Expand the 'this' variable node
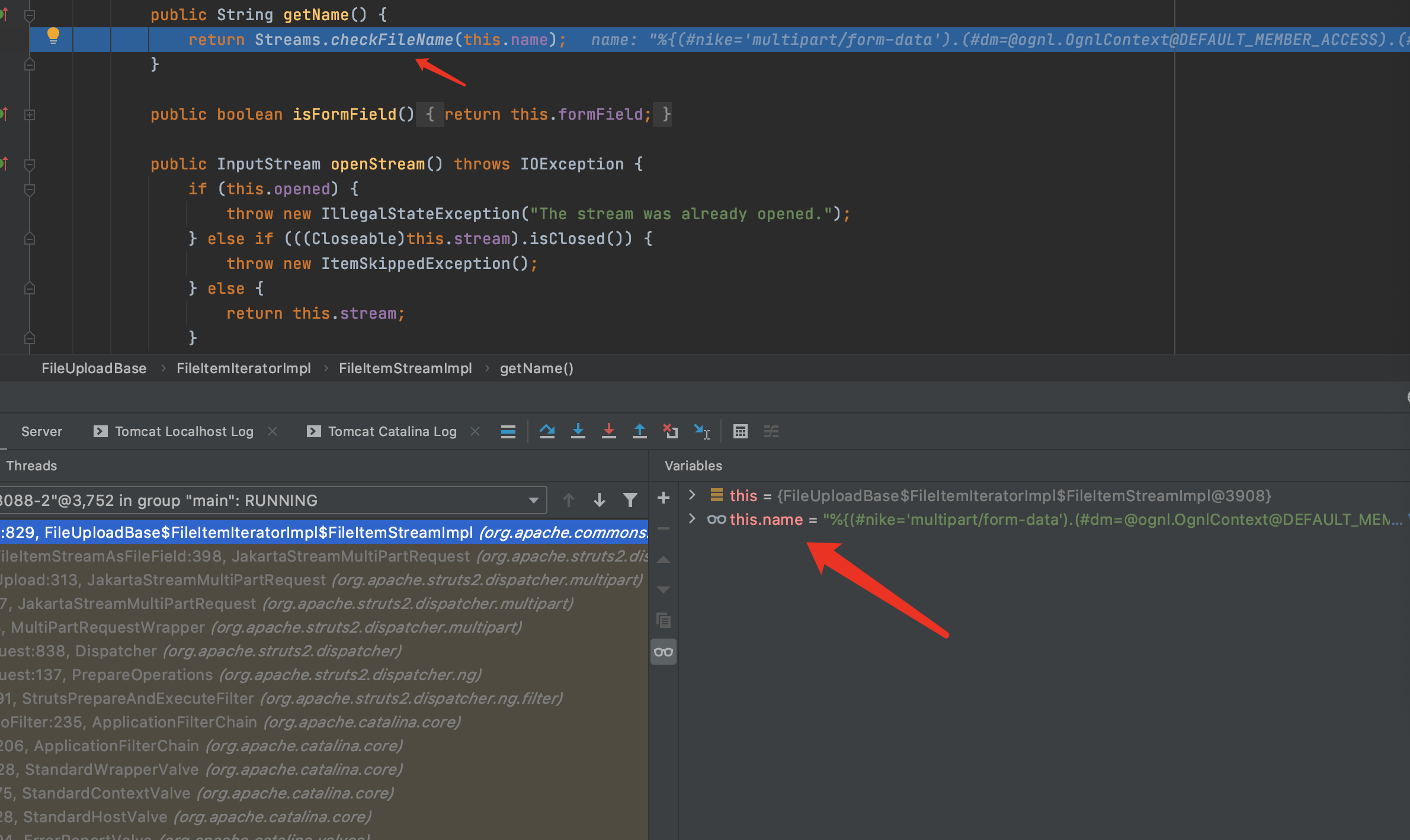This screenshot has height=840, width=1410. coord(691,495)
